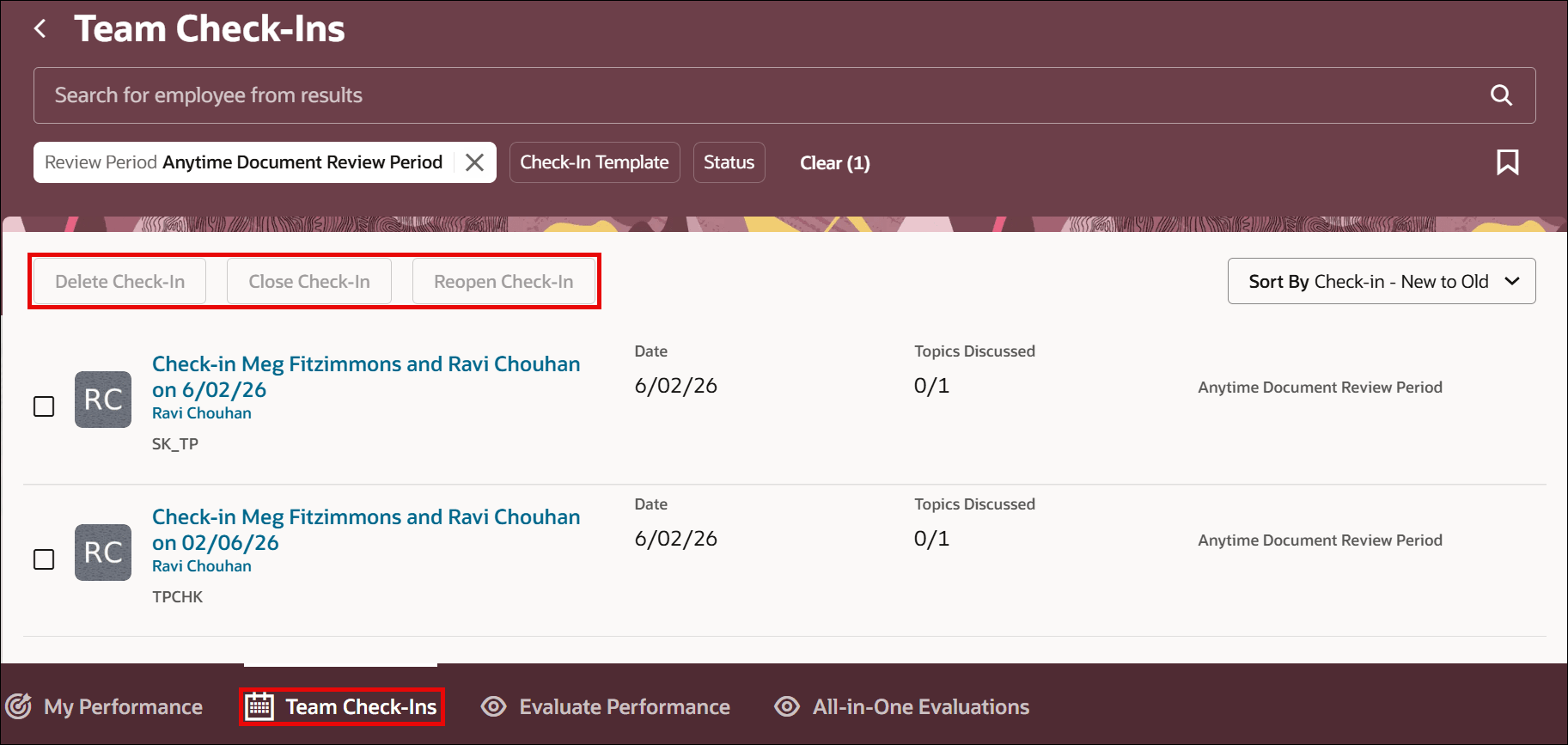This screenshot has height=745, width=1568.
Task: Switch to Evaluate Performance tab
Action: pos(606,706)
